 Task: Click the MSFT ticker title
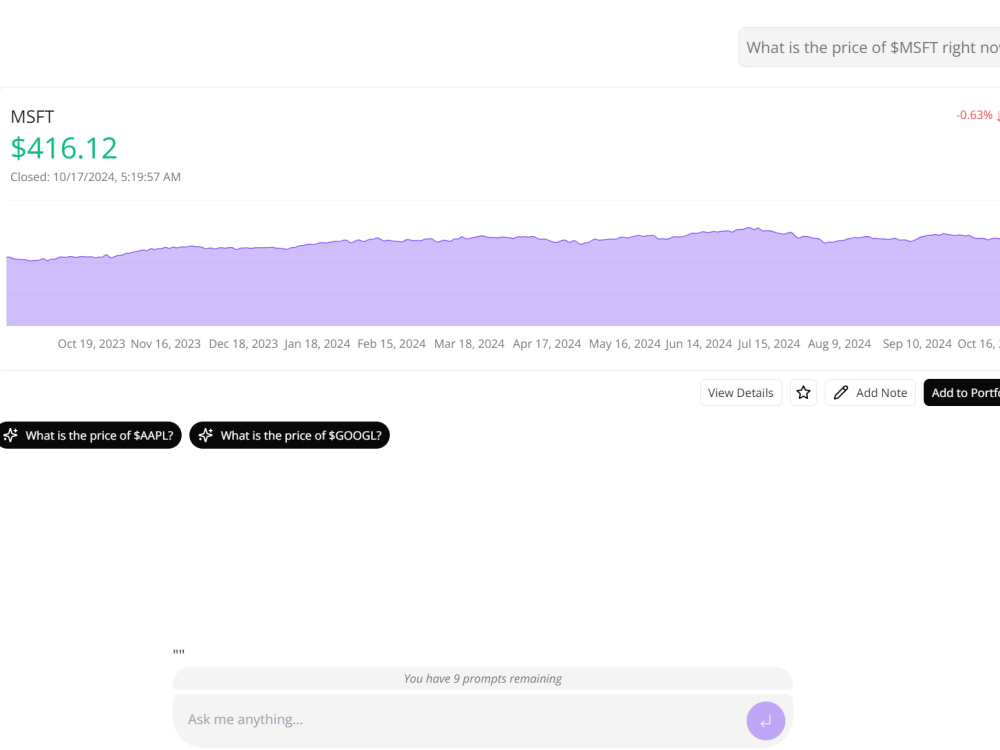[x=33, y=117]
